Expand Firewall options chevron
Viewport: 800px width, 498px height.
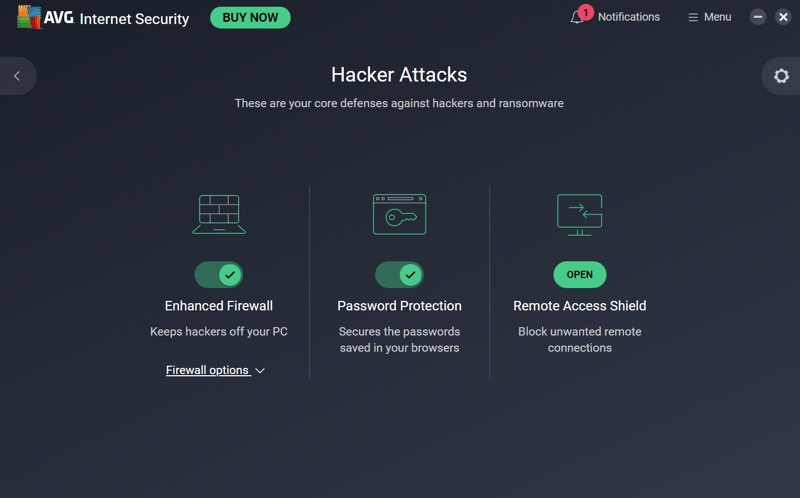[x=260, y=370]
